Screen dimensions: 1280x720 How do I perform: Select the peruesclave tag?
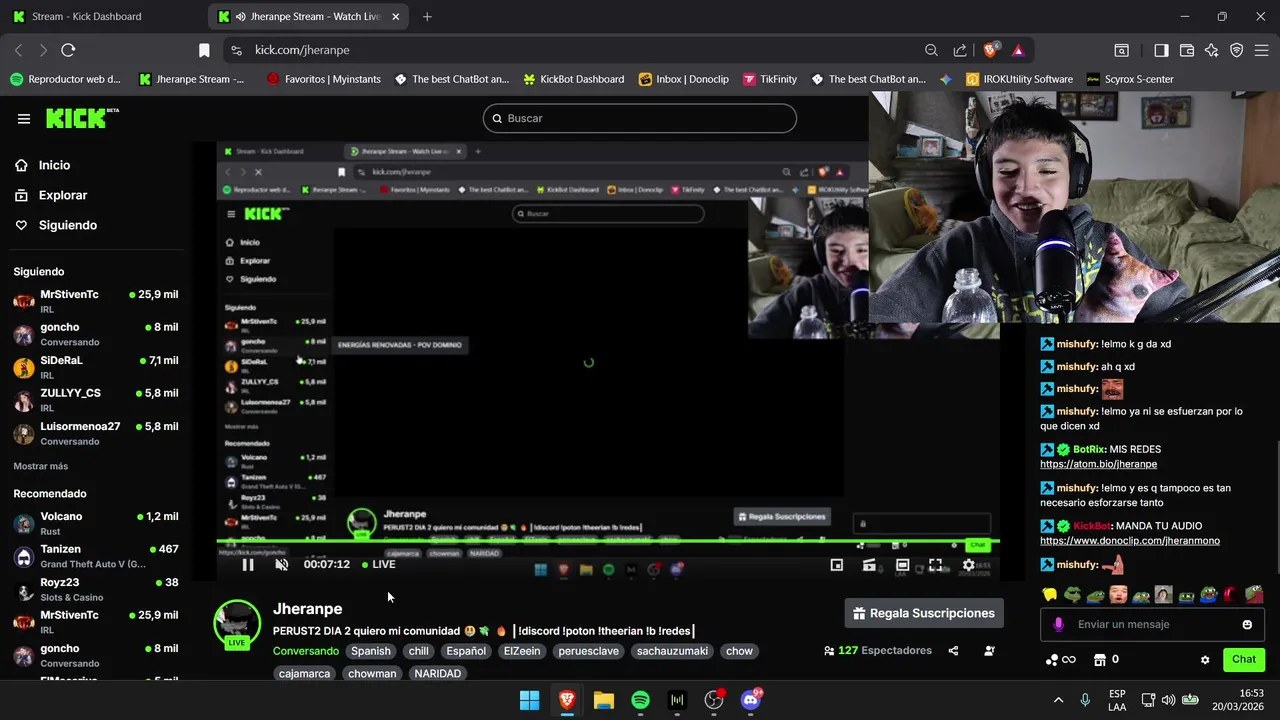pyautogui.click(x=589, y=651)
